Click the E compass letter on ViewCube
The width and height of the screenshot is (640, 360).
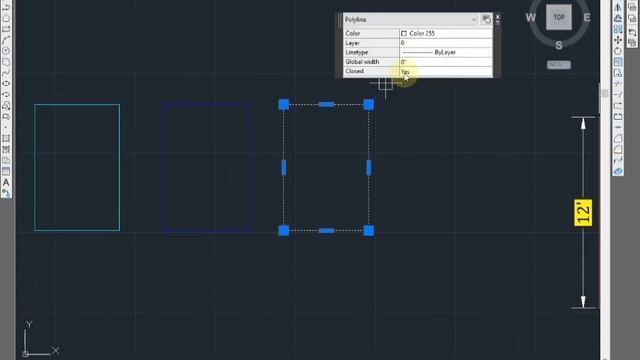(x=587, y=18)
